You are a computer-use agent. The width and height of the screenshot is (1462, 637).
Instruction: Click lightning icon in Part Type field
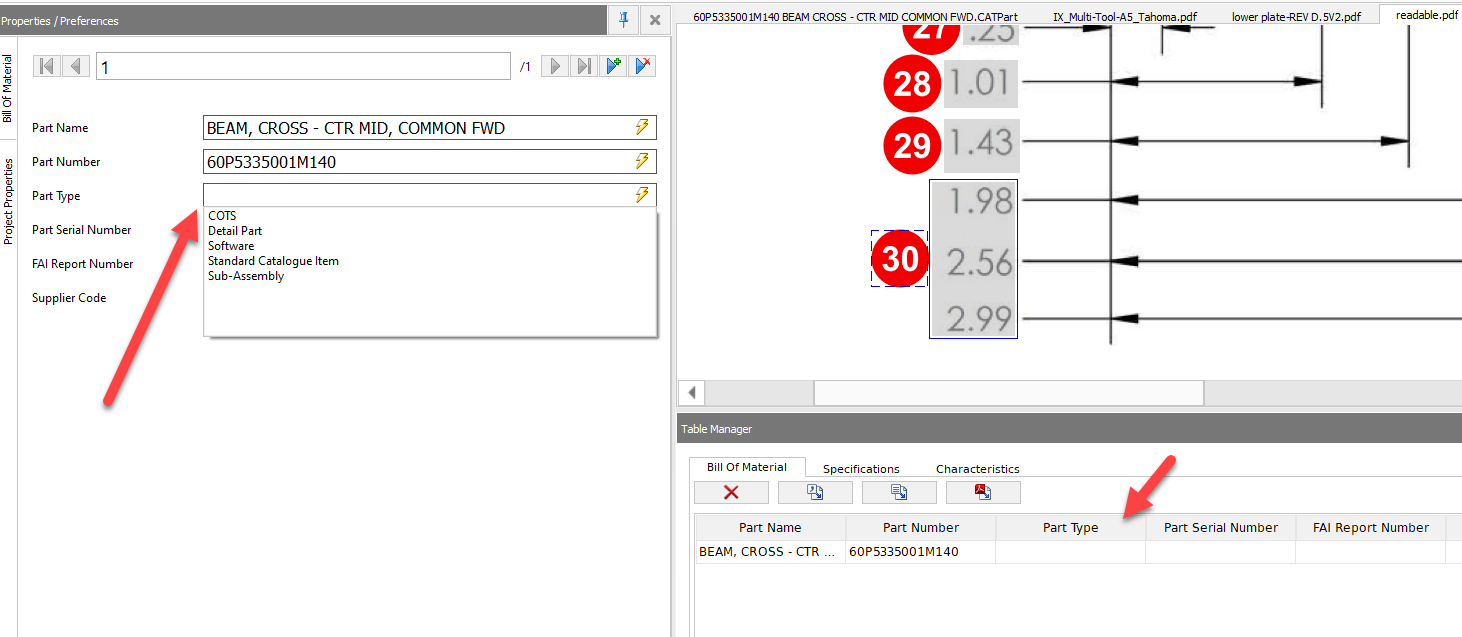coord(642,195)
